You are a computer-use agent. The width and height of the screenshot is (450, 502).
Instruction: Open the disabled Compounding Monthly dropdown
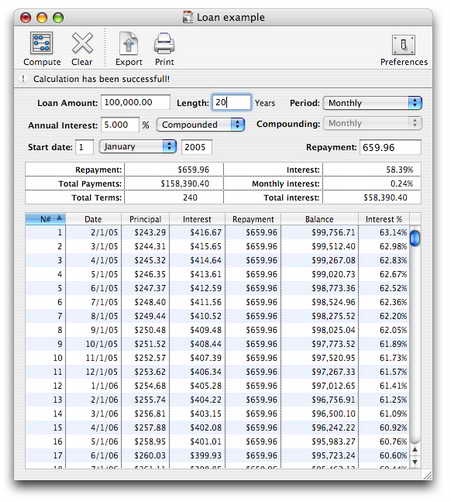(373, 123)
